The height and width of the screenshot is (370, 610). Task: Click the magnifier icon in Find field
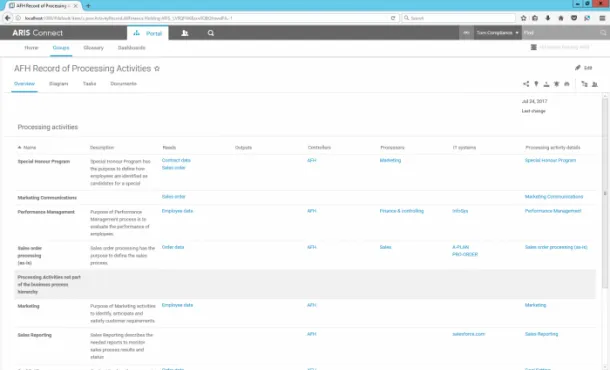[603, 33]
